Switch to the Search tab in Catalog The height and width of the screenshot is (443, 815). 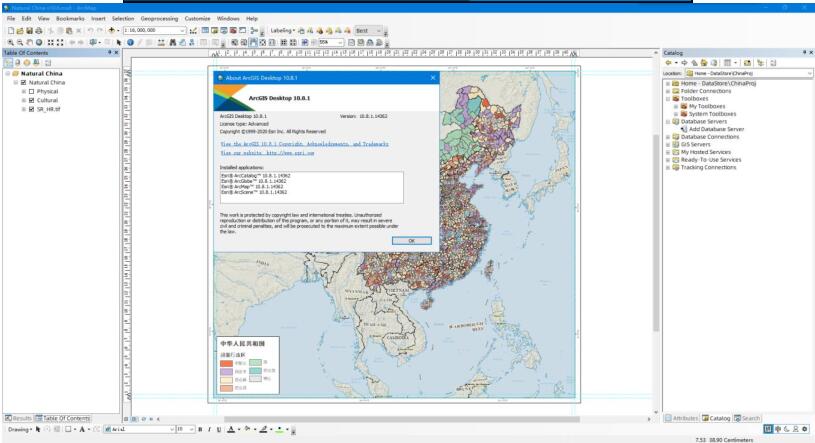[x=747, y=418]
